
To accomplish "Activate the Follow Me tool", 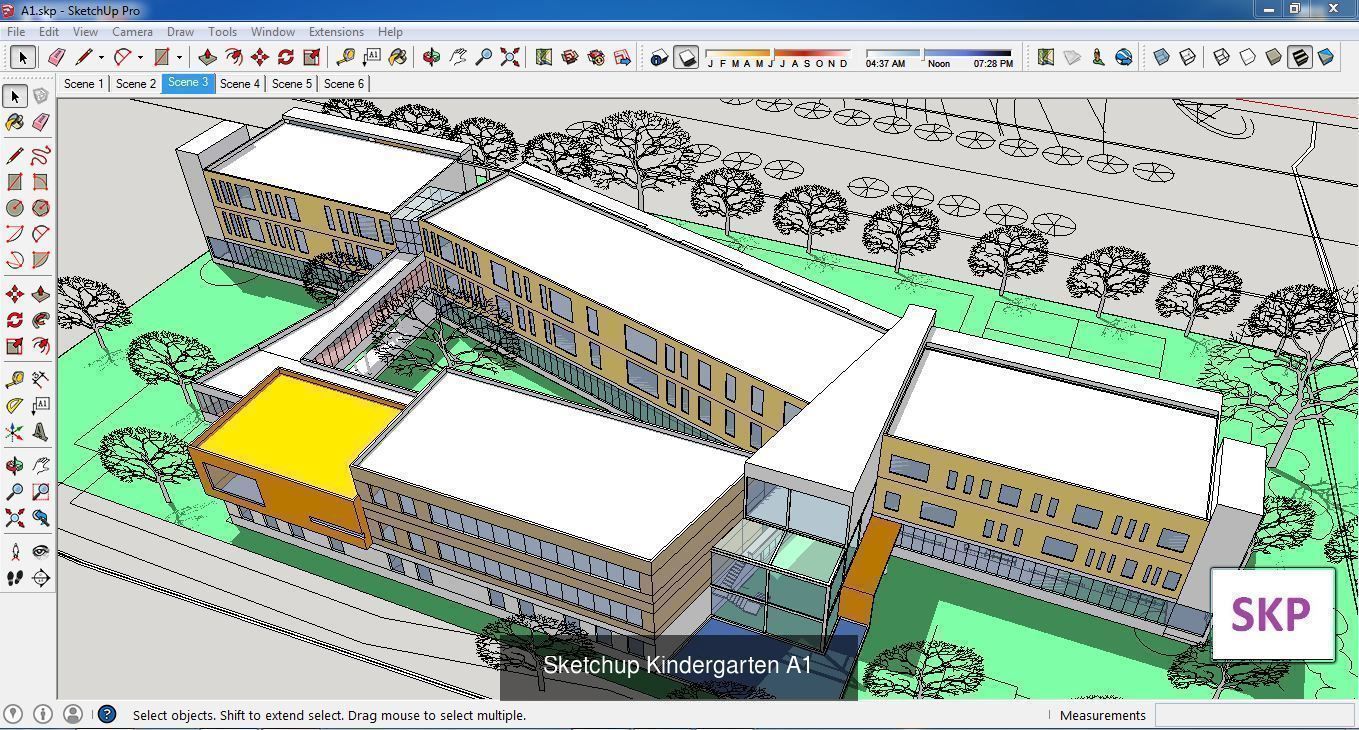I will point(40,320).
